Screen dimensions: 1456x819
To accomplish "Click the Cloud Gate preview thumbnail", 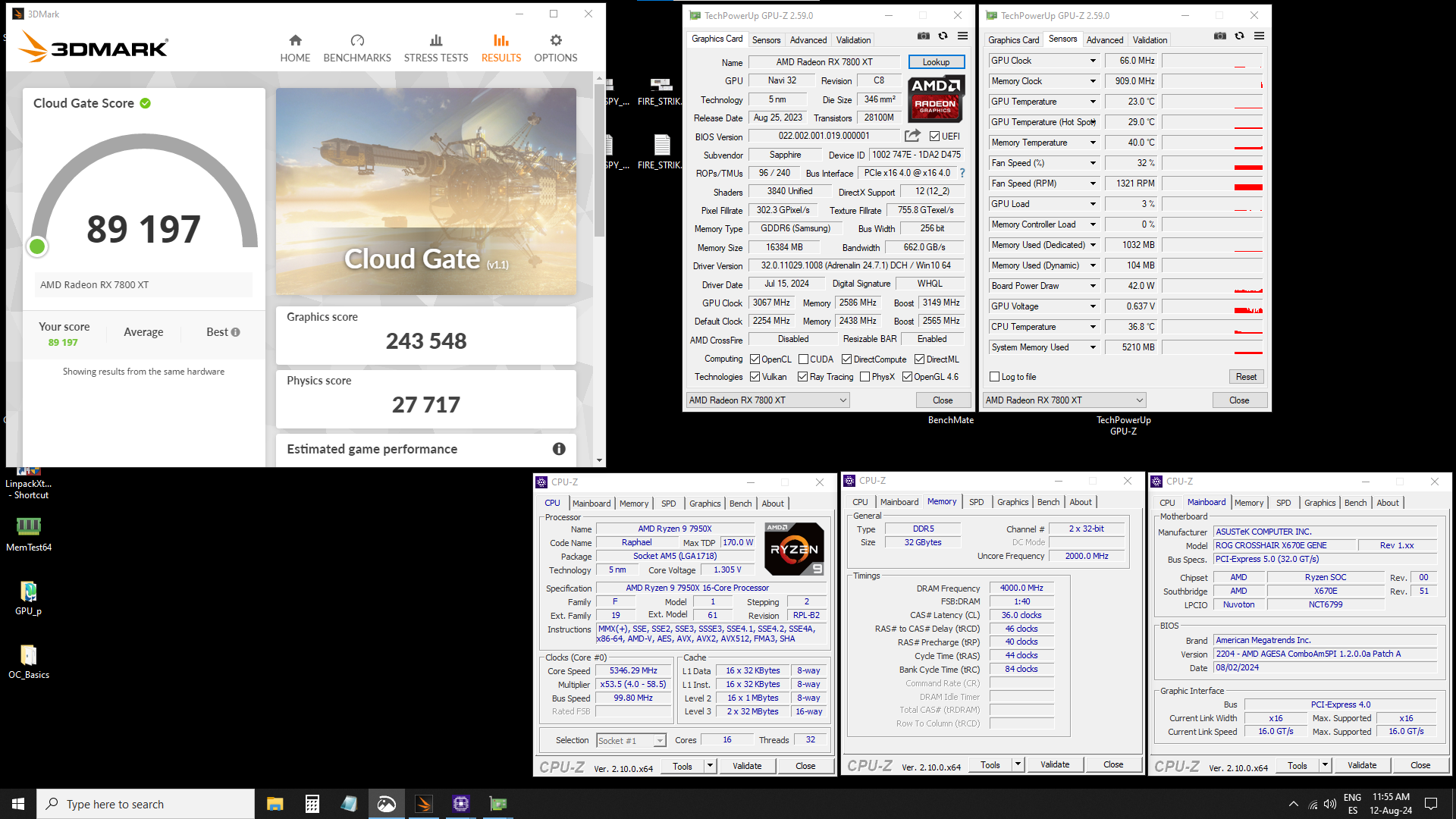I will tap(425, 191).
